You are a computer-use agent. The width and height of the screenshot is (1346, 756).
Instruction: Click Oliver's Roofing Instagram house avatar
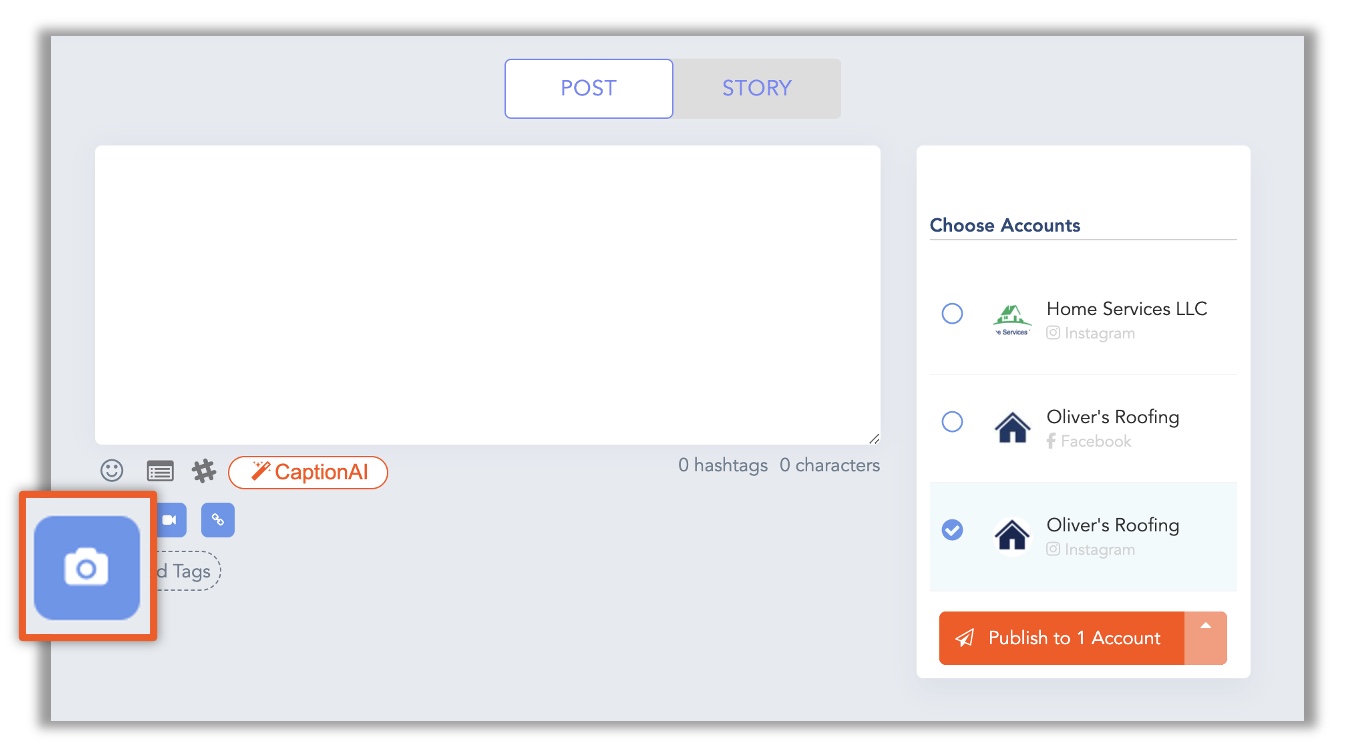point(1012,536)
